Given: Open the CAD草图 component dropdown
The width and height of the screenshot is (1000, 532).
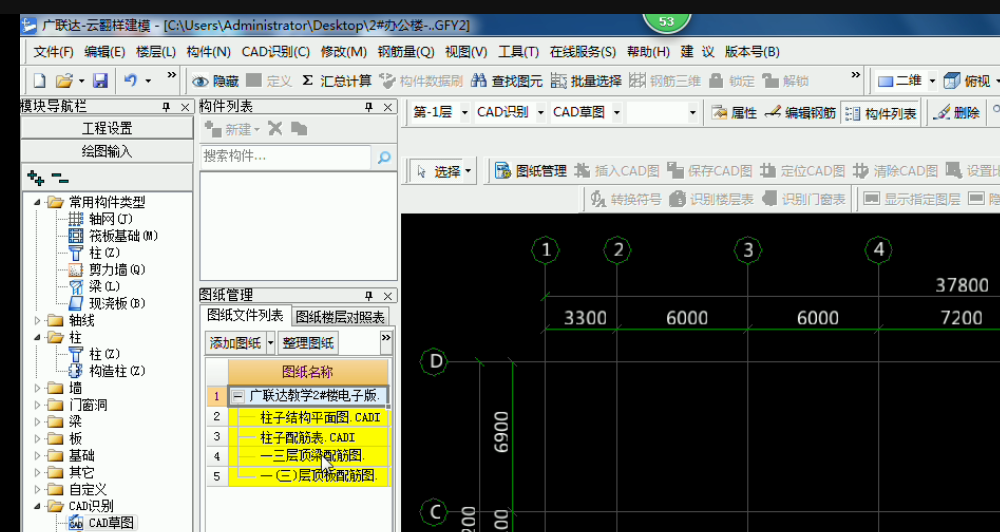Looking at the screenshot, I should (x=616, y=113).
